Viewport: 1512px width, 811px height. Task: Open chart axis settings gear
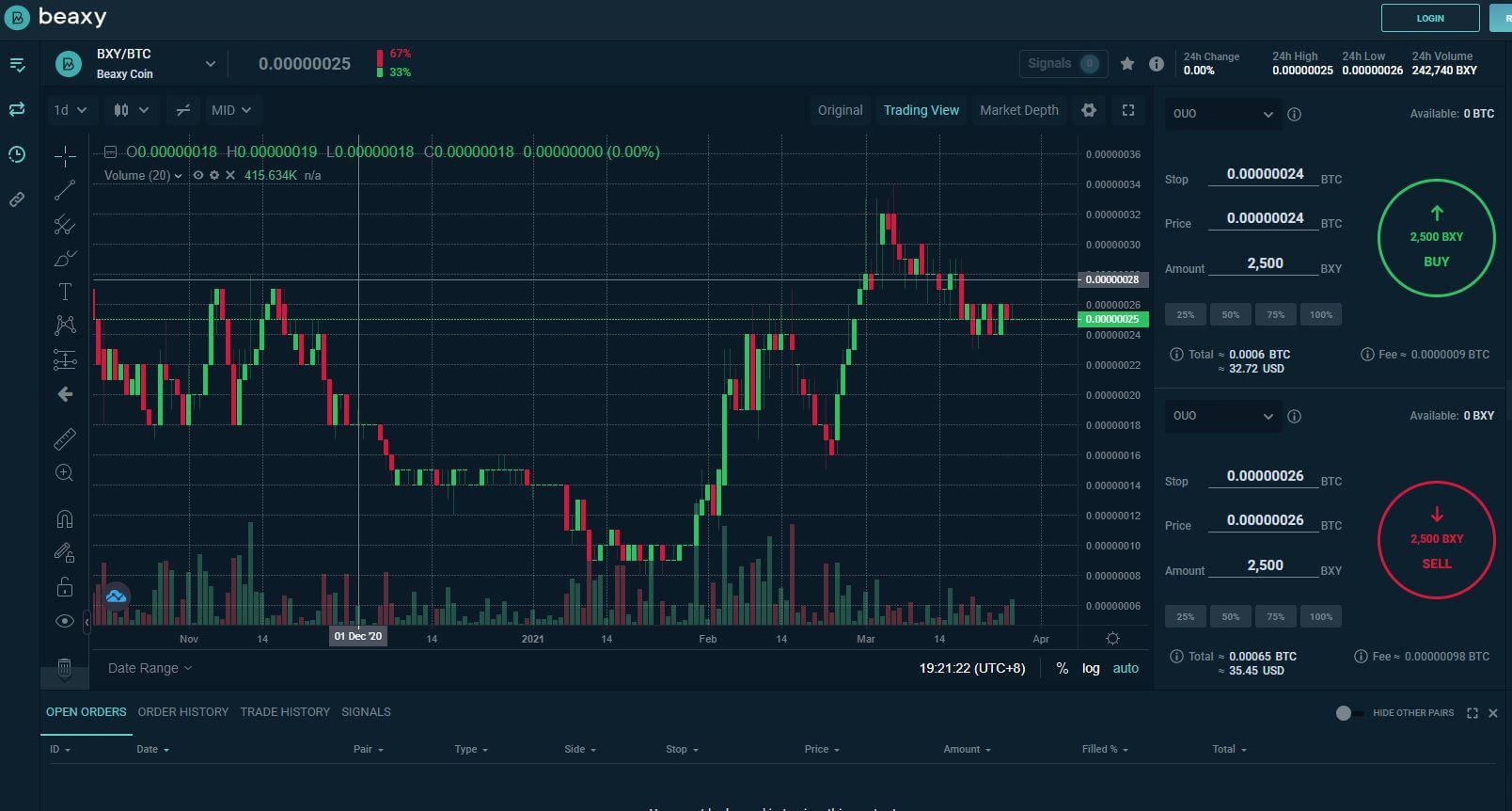[1112, 639]
